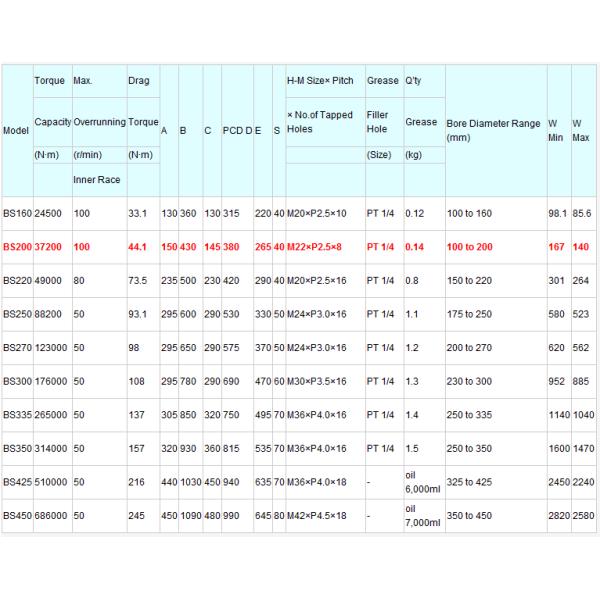Click torque capacity value 686000
This screenshot has width=600, height=600.
[x=53, y=516]
